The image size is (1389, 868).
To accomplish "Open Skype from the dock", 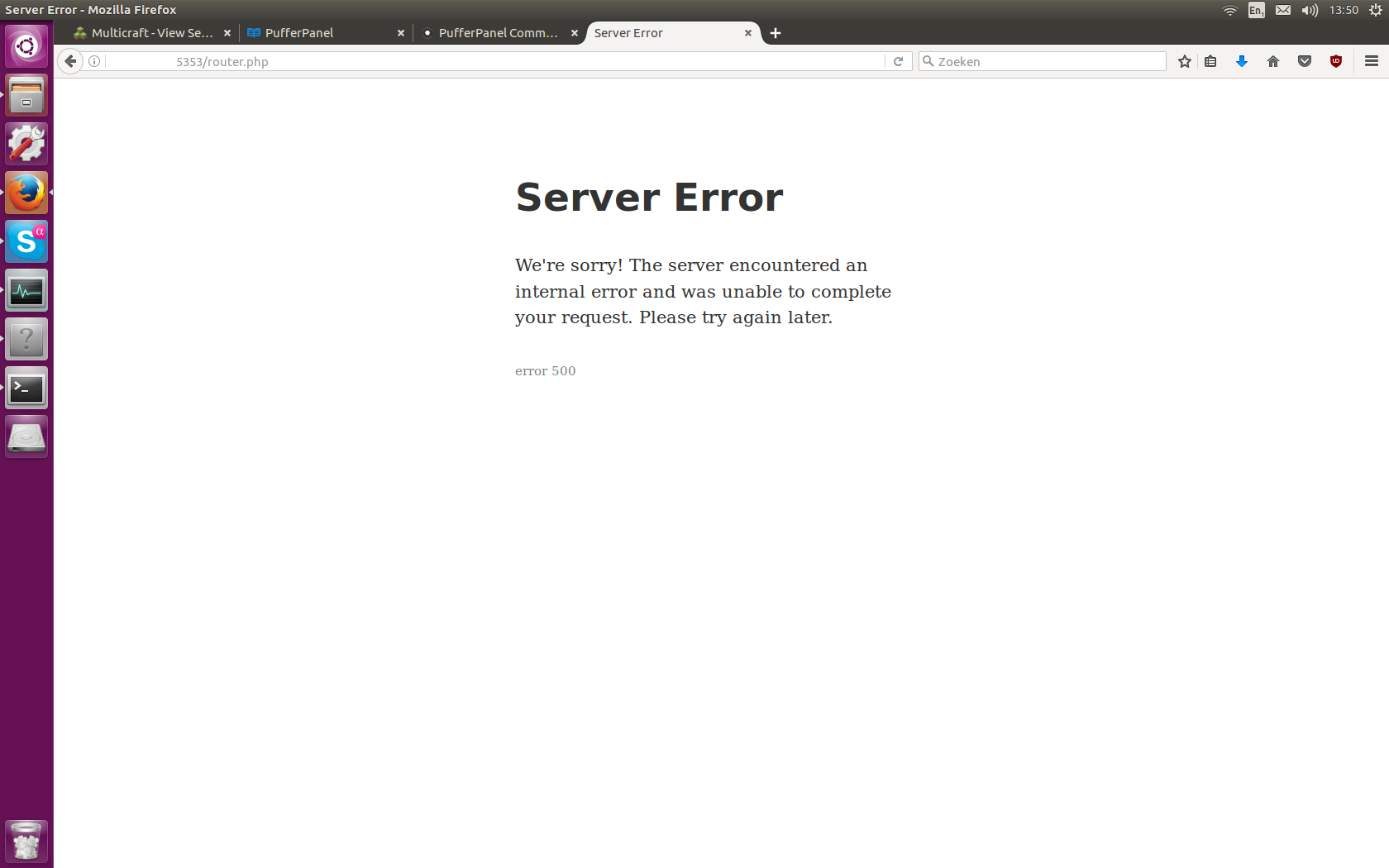I will click(x=26, y=241).
